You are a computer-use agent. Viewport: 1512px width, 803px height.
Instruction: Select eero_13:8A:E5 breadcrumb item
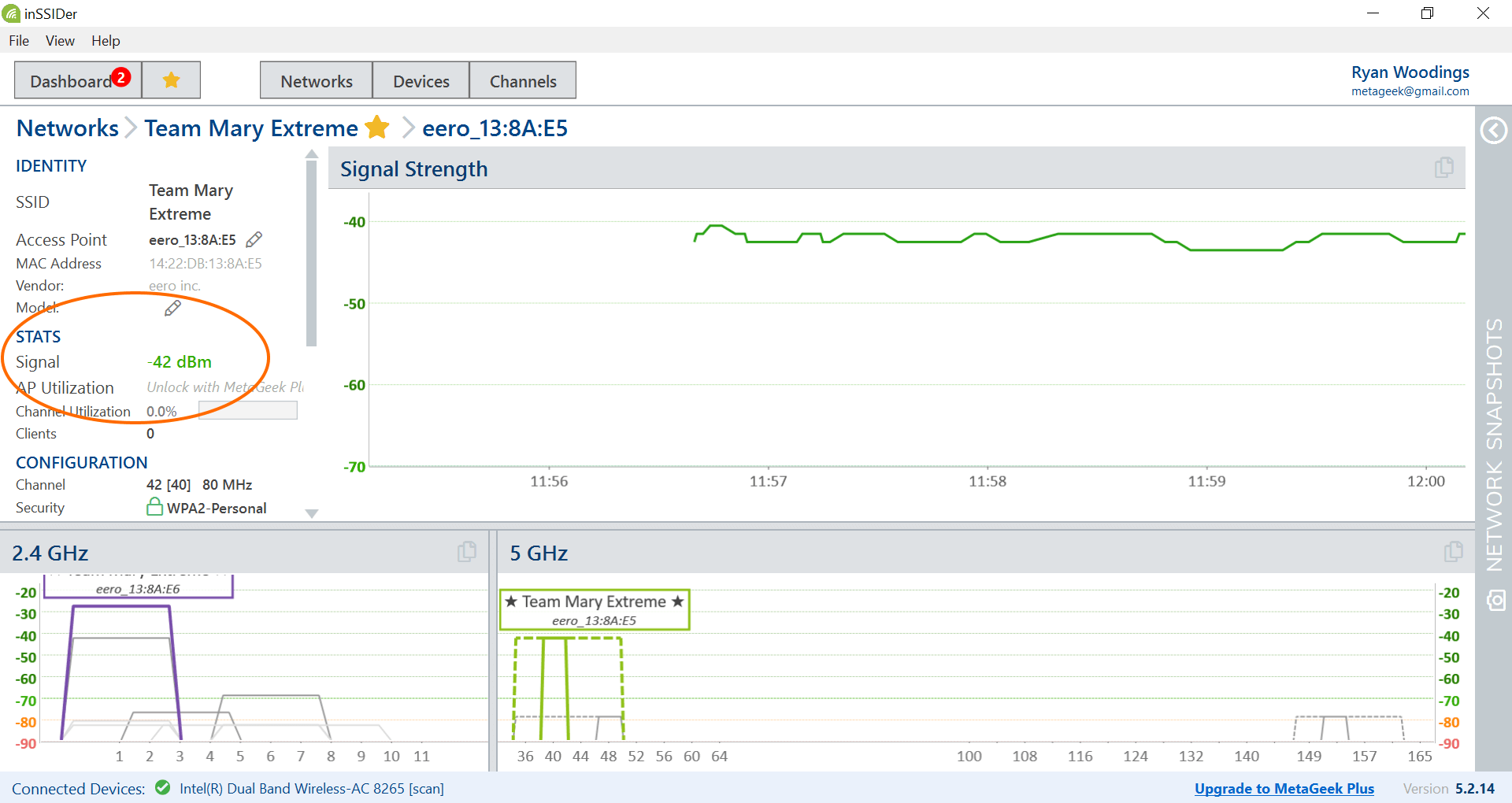pyautogui.click(x=495, y=128)
